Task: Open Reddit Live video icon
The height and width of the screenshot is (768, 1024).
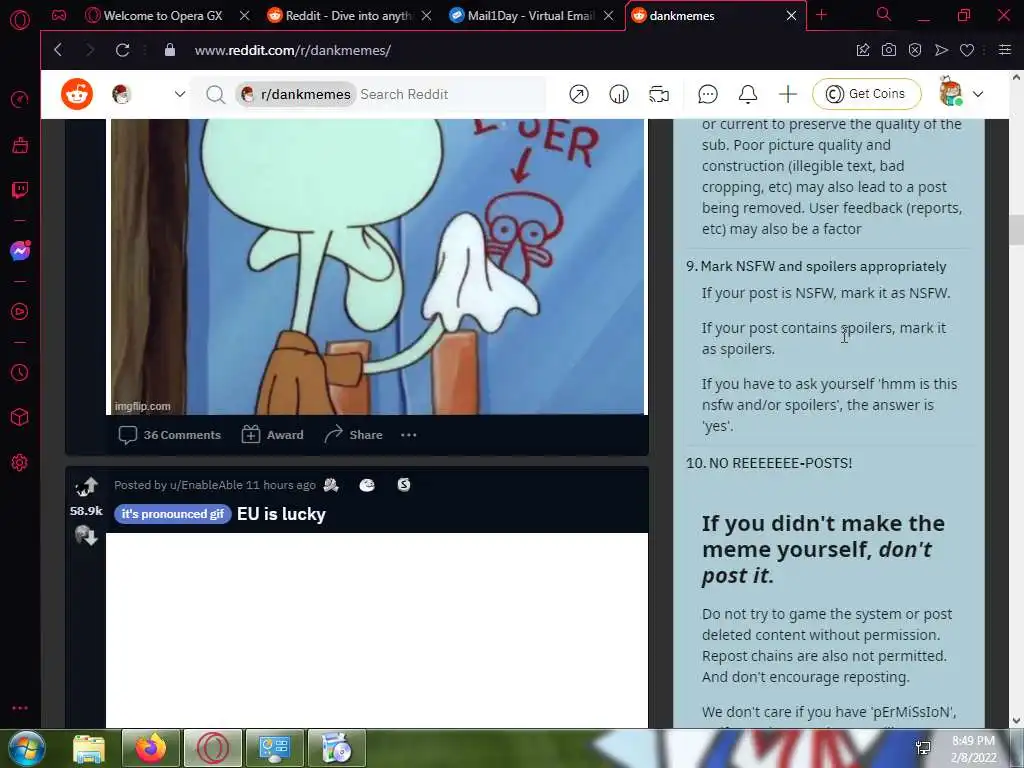Action: (659, 94)
